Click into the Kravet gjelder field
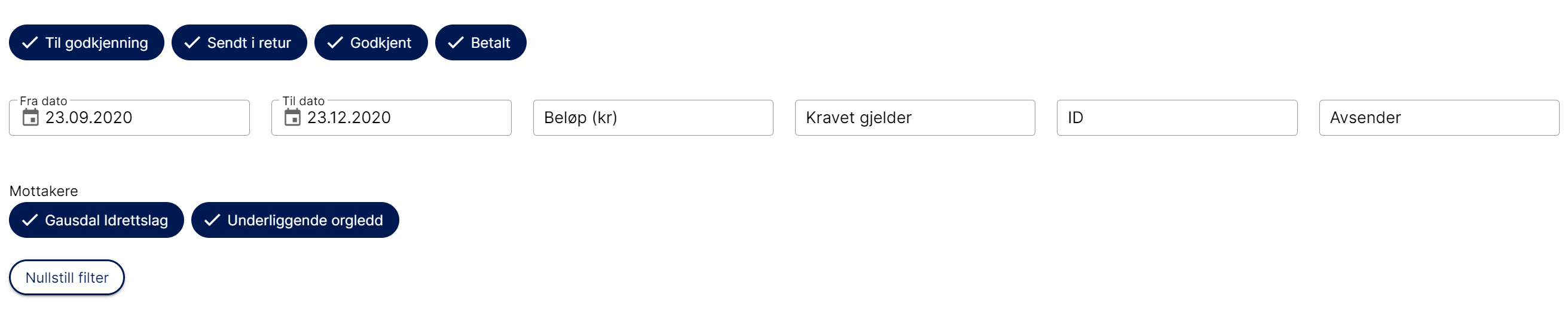The width and height of the screenshot is (1568, 312). [x=915, y=118]
